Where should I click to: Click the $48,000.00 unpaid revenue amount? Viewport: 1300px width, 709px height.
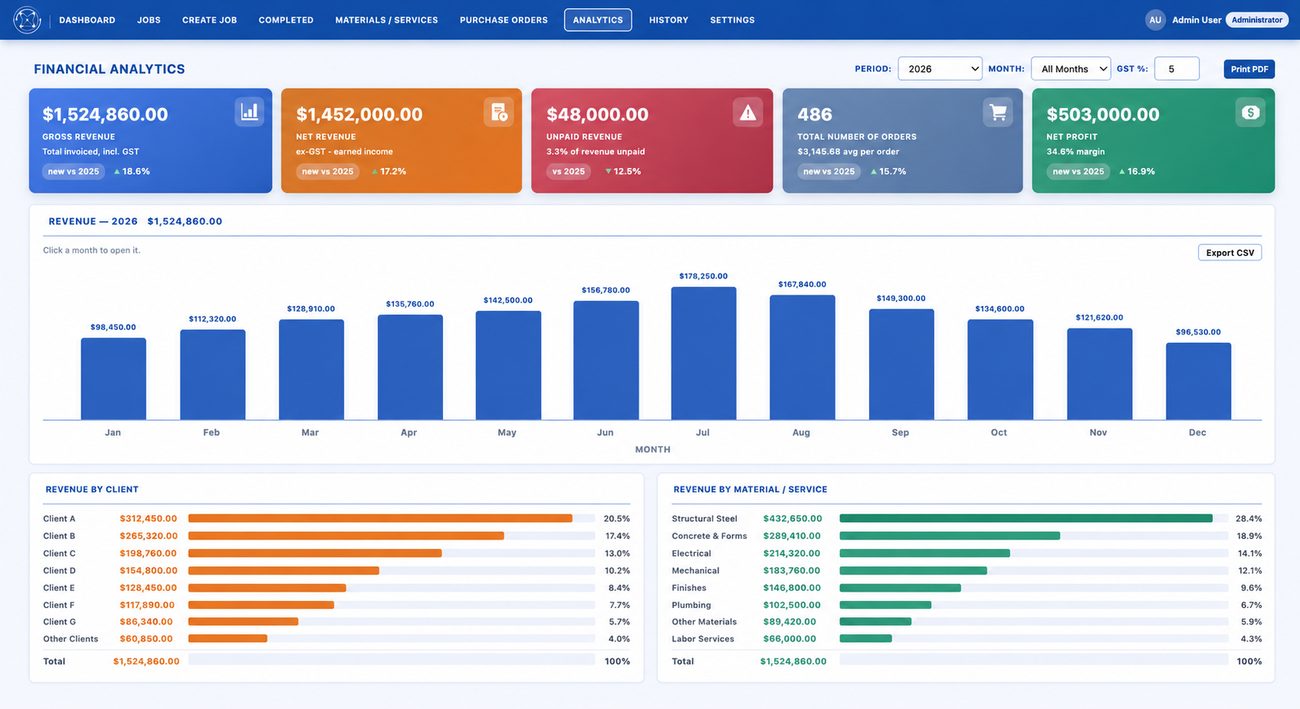point(597,114)
